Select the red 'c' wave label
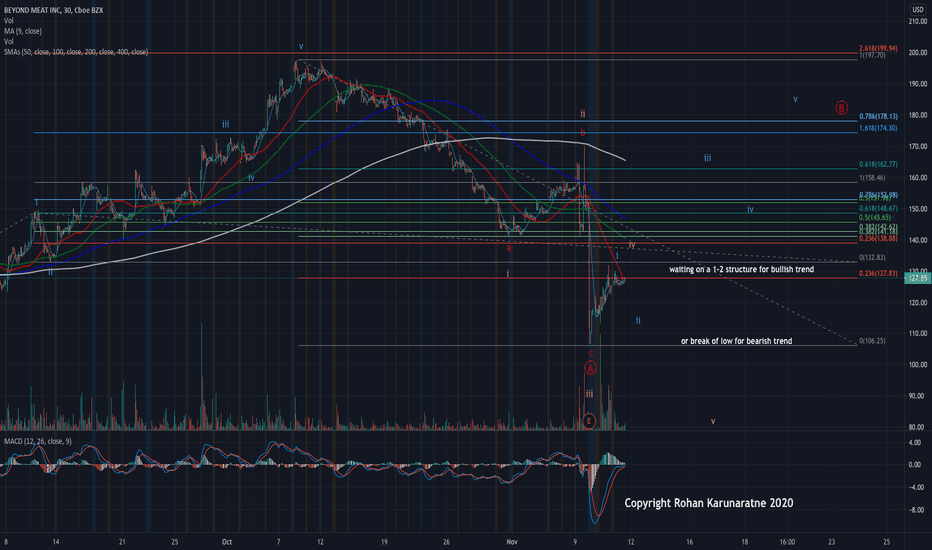The width and height of the screenshot is (932, 550). pyautogui.click(x=591, y=354)
